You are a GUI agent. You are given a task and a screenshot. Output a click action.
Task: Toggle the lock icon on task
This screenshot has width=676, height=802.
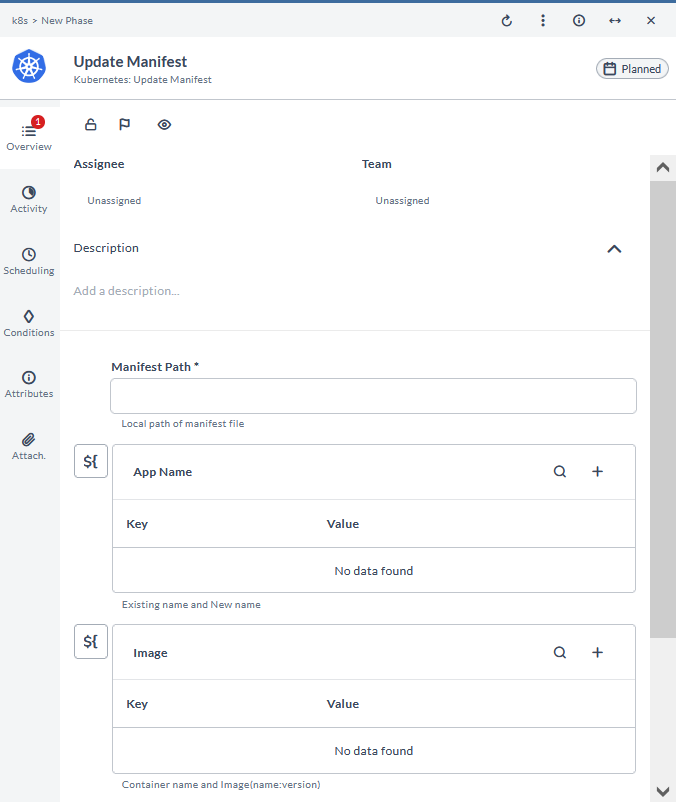click(x=91, y=125)
